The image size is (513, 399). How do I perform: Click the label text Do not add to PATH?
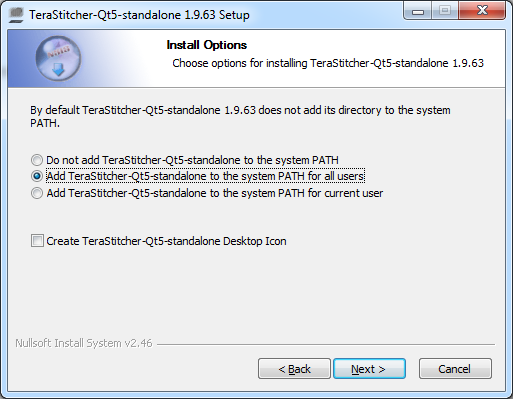coord(192,160)
